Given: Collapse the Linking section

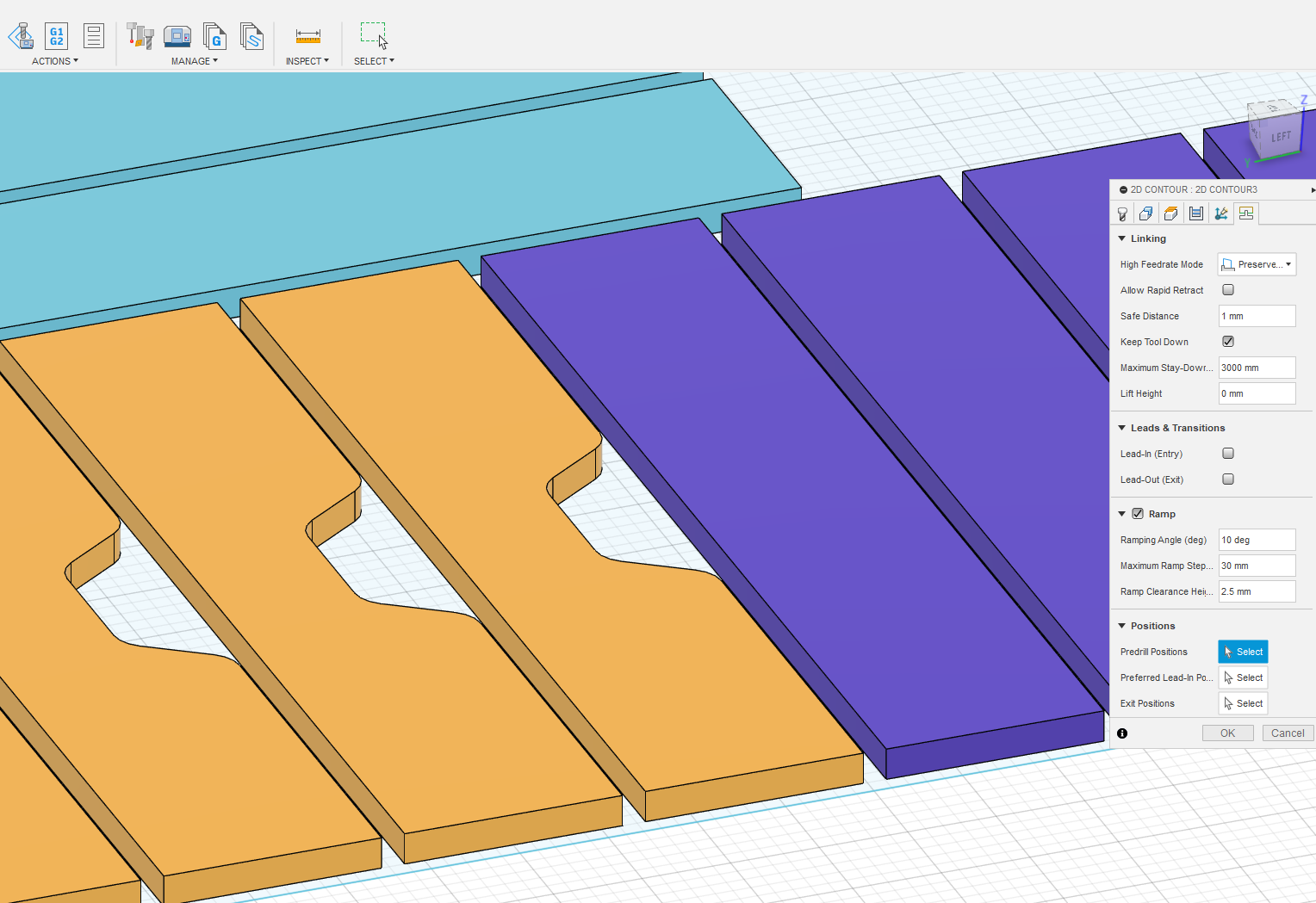Looking at the screenshot, I should pos(1122,238).
